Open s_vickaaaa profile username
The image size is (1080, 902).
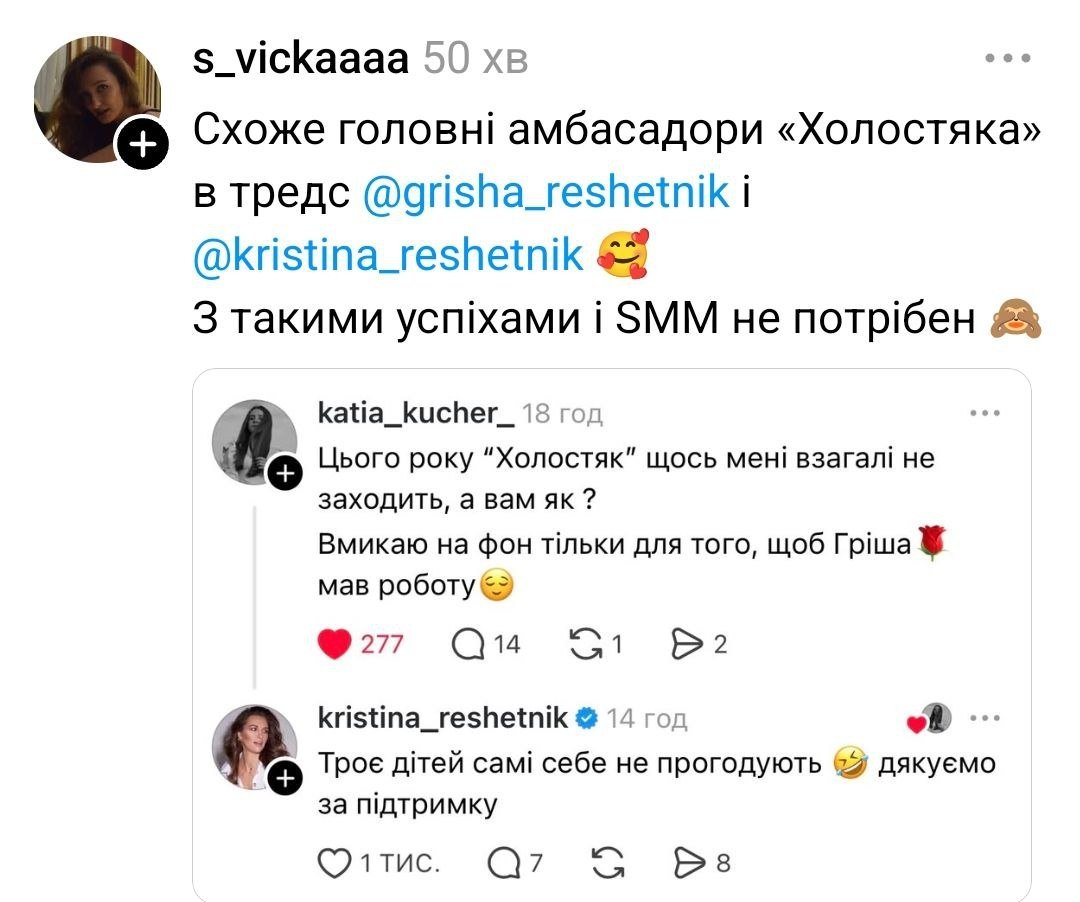300,59
